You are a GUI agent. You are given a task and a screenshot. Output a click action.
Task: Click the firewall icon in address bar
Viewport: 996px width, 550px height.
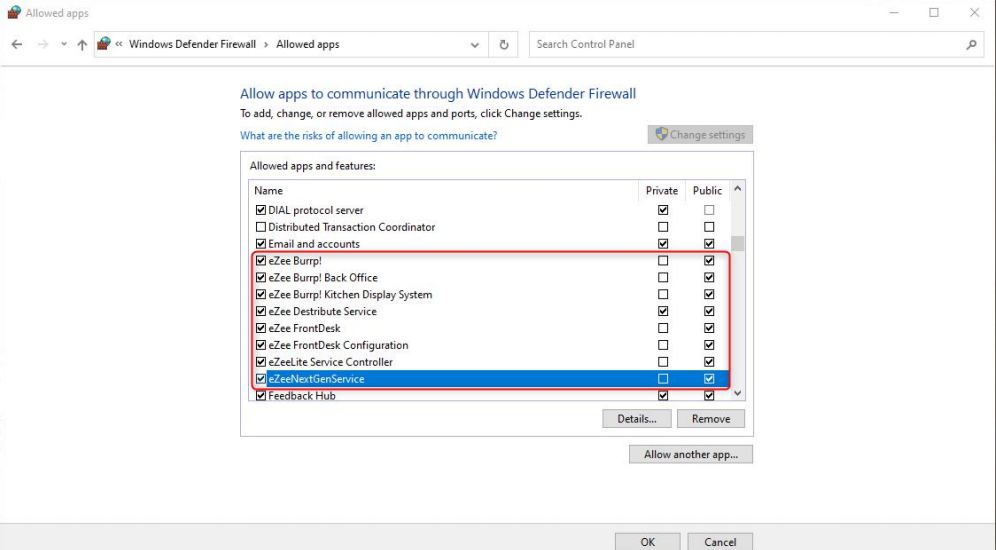(x=104, y=44)
